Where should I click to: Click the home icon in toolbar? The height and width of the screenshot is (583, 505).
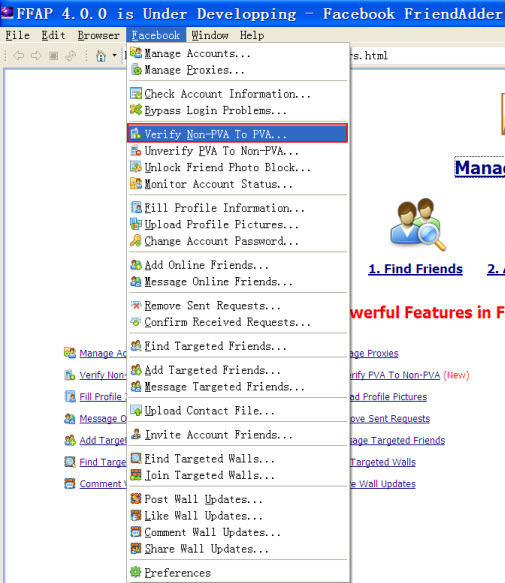101,56
